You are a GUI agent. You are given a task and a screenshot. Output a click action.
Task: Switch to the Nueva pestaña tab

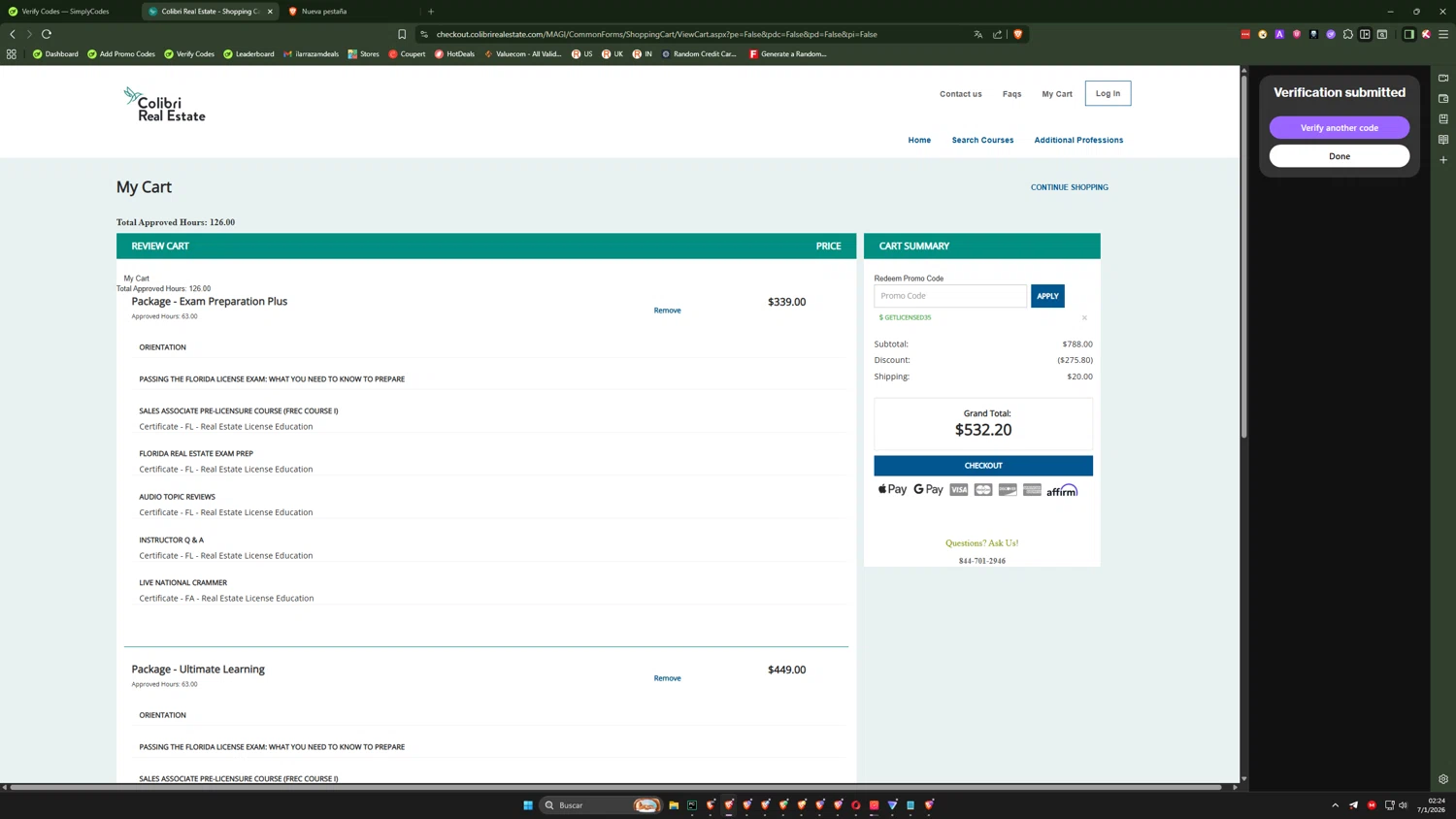[324, 12]
